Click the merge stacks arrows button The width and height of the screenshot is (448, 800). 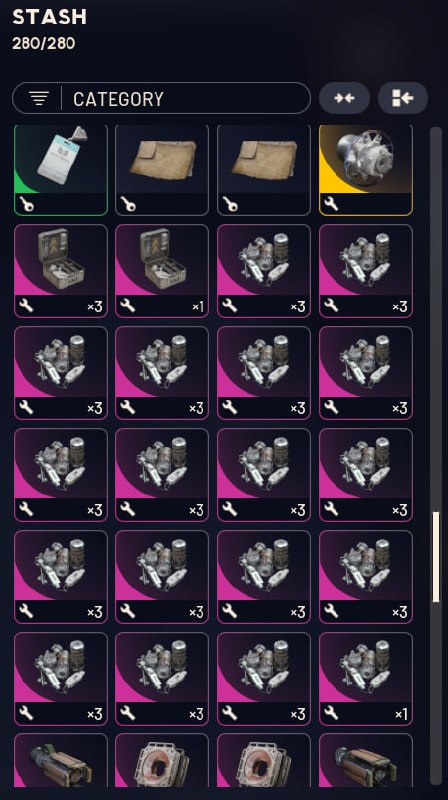[344, 98]
